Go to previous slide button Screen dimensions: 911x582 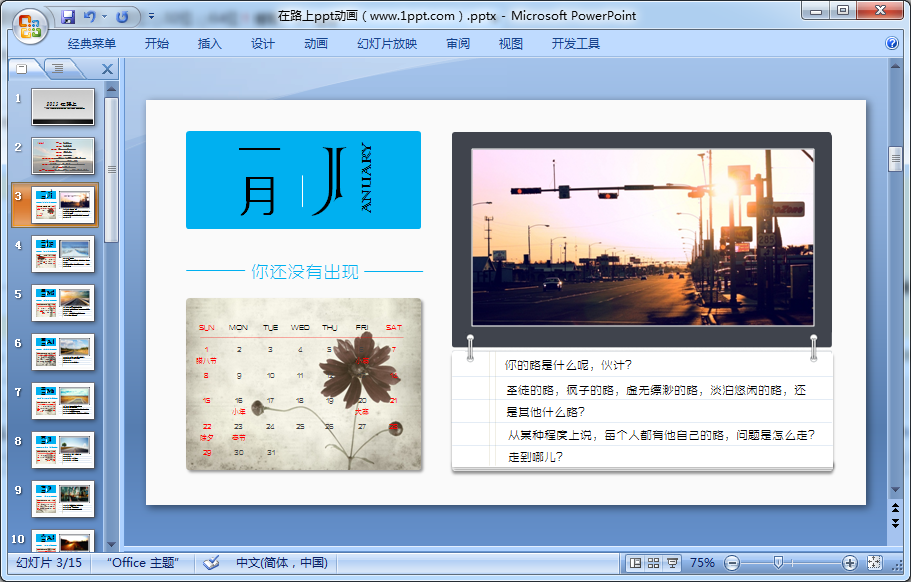pyautogui.click(x=895, y=508)
